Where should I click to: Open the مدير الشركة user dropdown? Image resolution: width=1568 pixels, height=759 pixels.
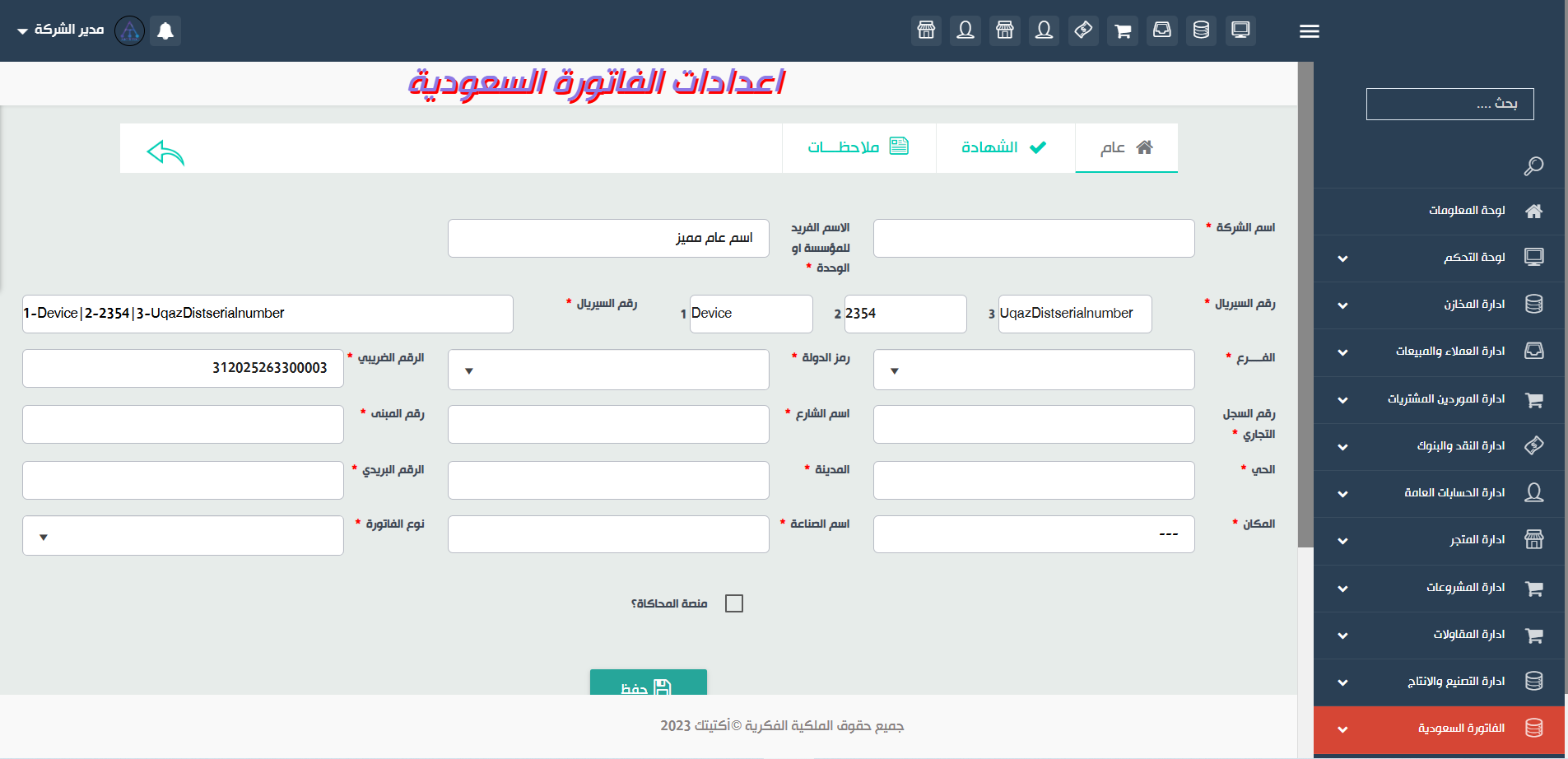coord(61,30)
